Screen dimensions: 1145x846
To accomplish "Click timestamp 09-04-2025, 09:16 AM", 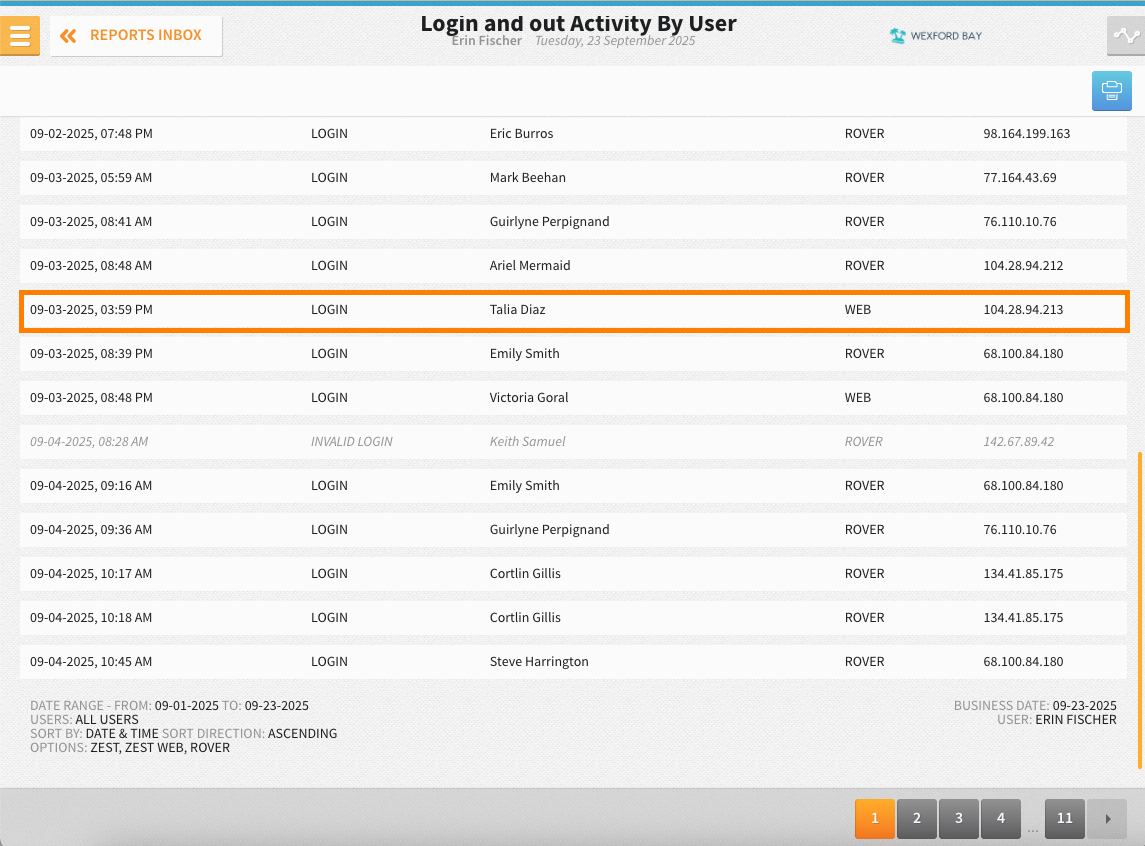I will pos(91,486).
